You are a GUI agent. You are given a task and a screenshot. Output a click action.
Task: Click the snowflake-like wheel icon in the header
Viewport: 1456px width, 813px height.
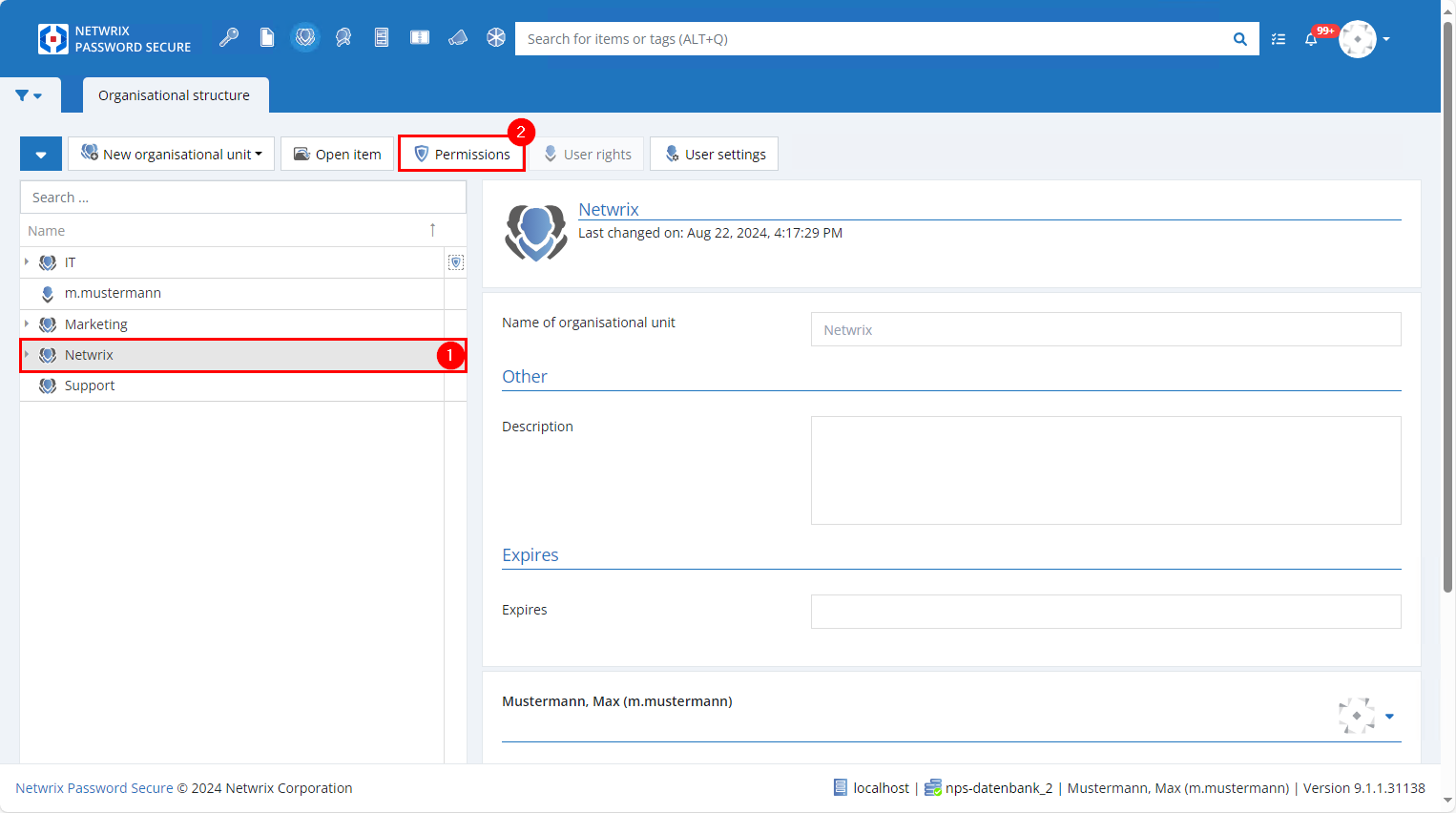click(x=496, y=38)
